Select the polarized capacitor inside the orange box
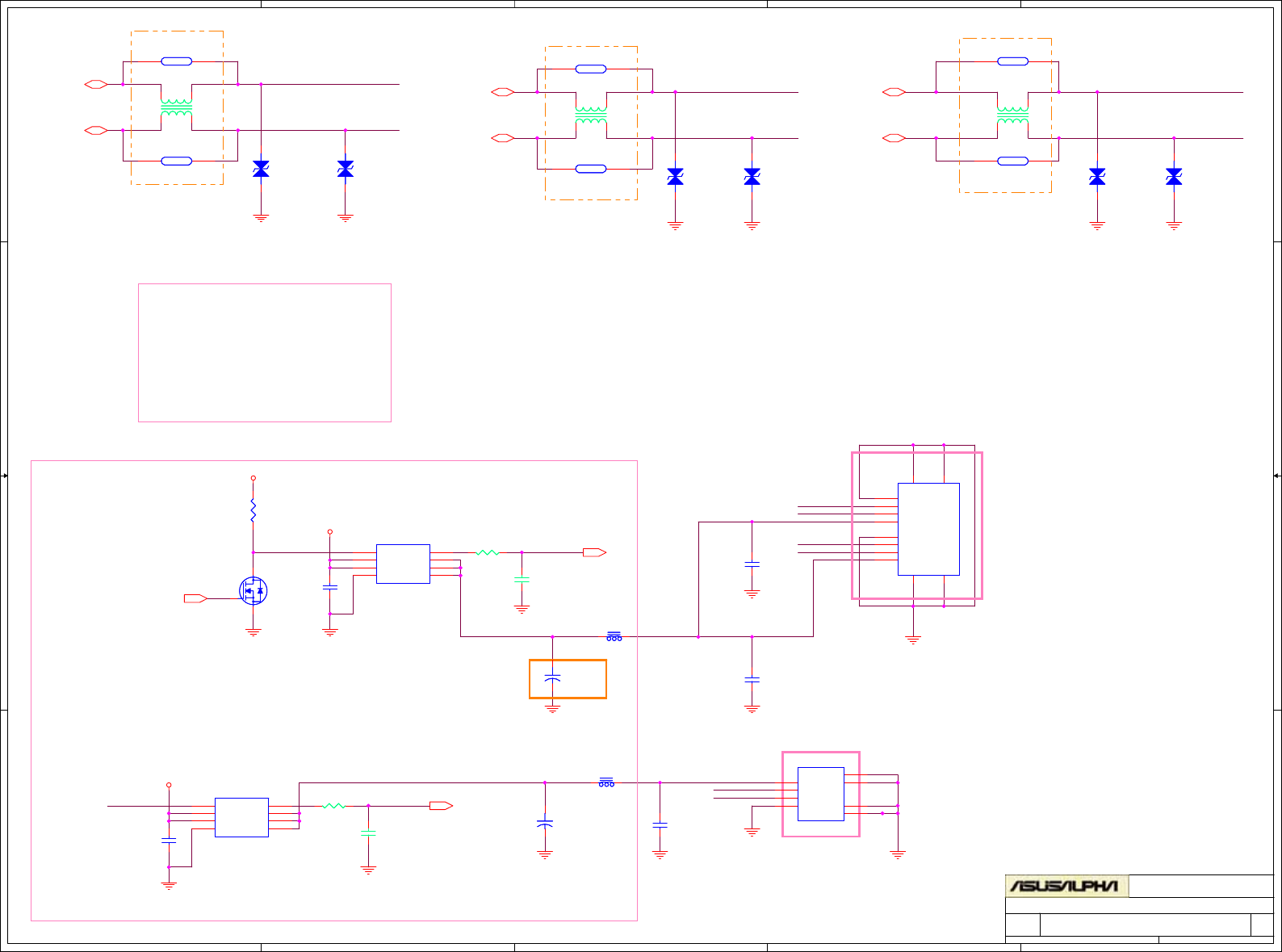 552,678
